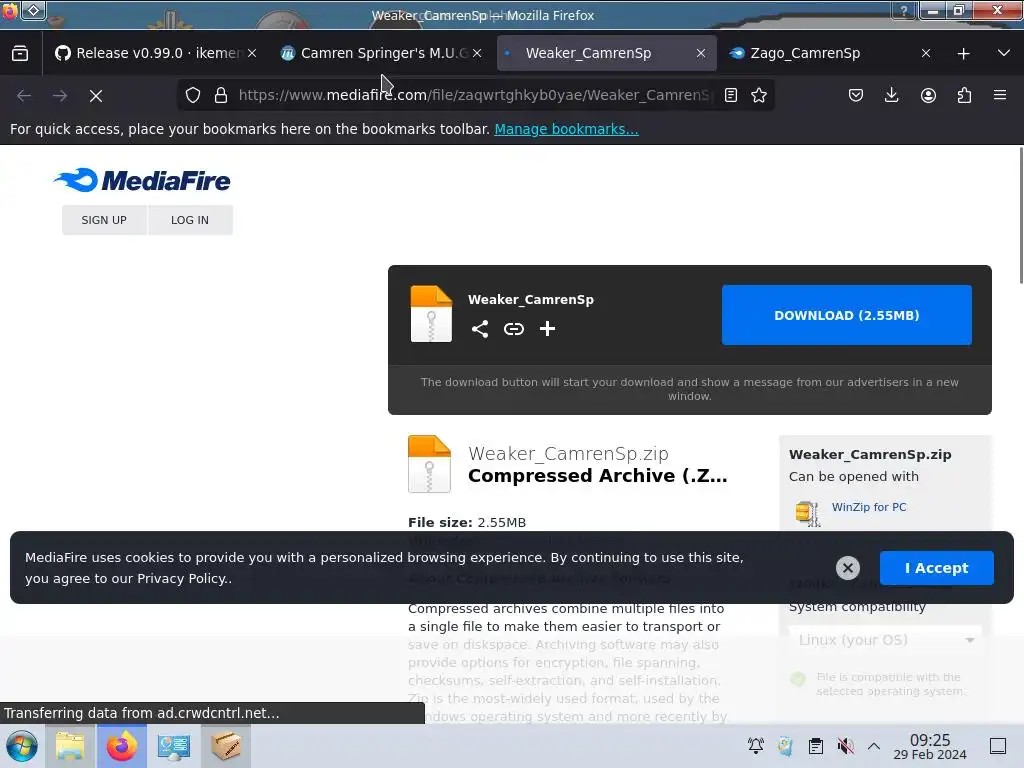This screenshot has height=768, width=1024.
Task: Click the I Accept cookies button
Action: (x=936, y=568)
